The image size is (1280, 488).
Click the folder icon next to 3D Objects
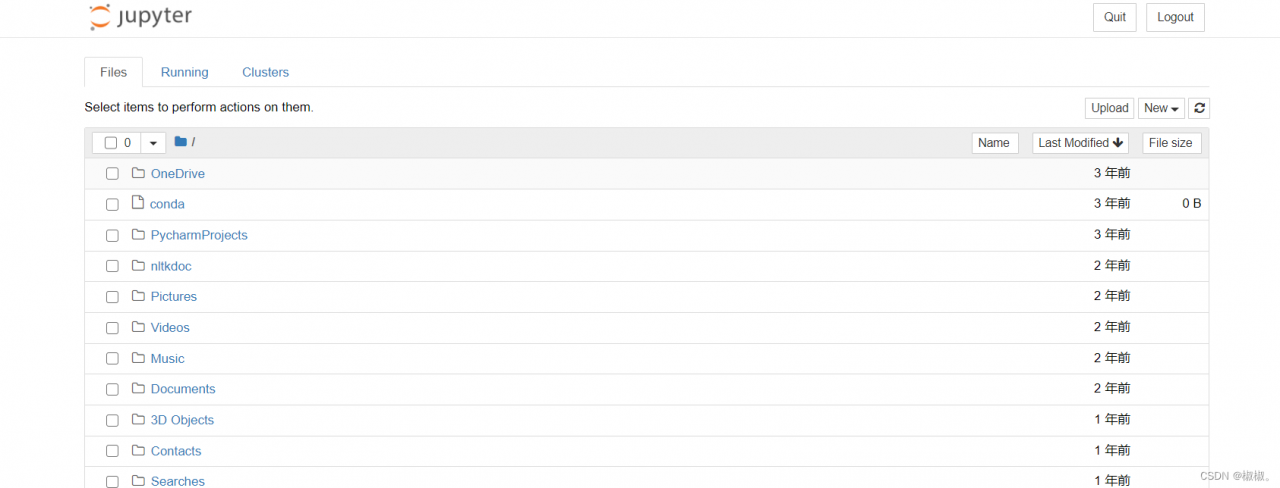click(x=138, y=420)
